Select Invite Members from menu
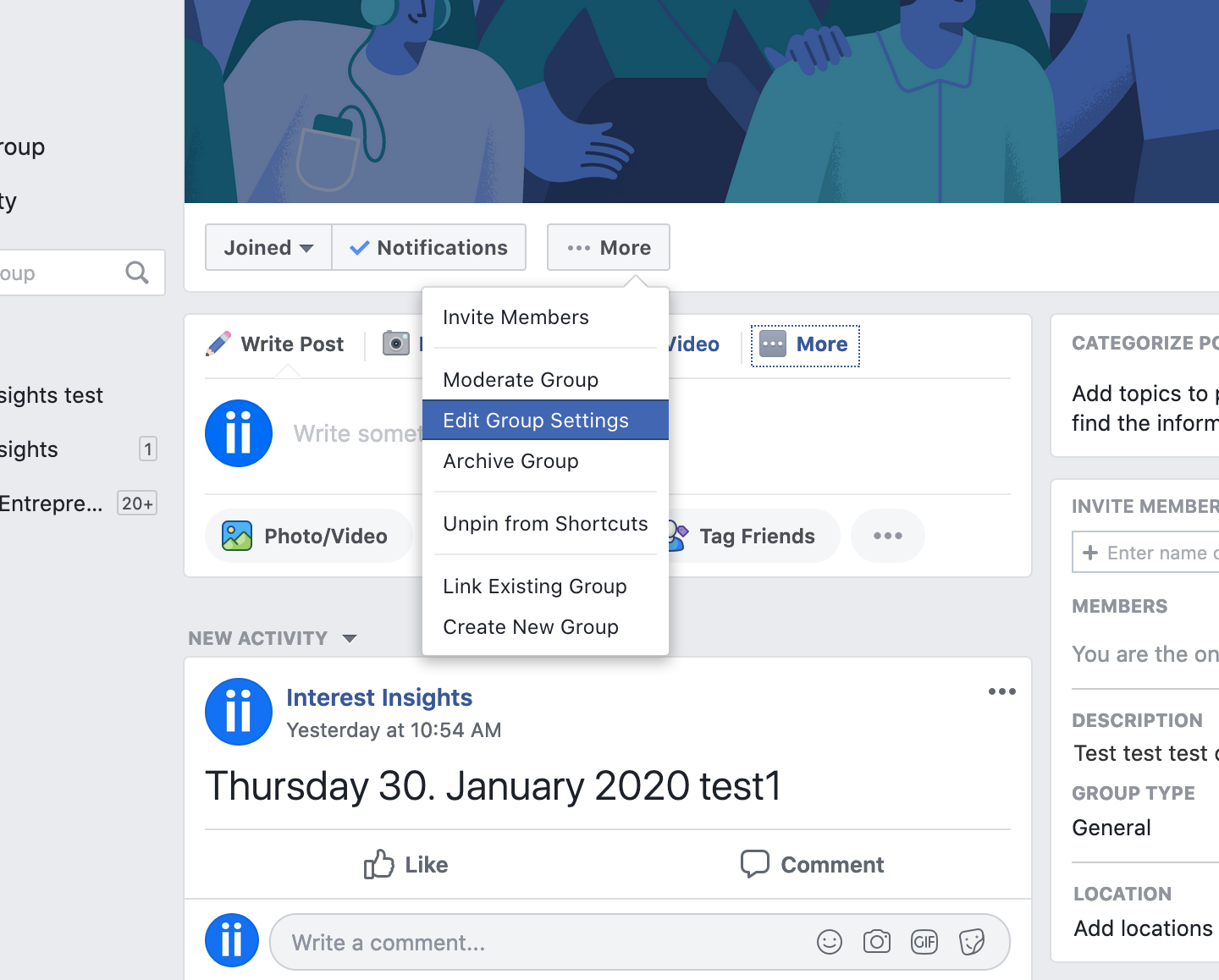 pos(516,317)
